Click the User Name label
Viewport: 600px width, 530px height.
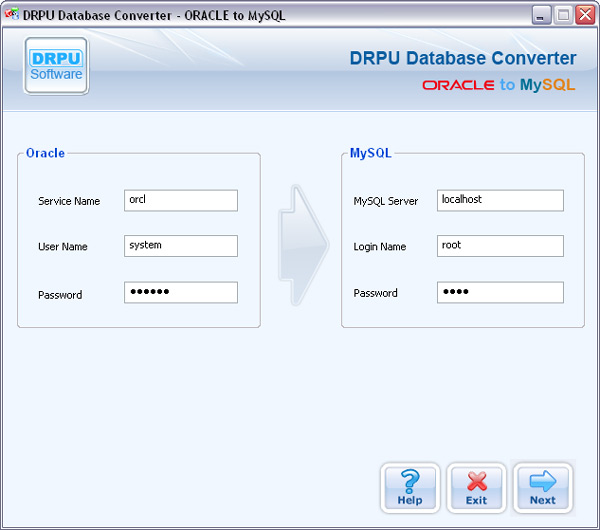pyautogui.click(x=63, y=246)
